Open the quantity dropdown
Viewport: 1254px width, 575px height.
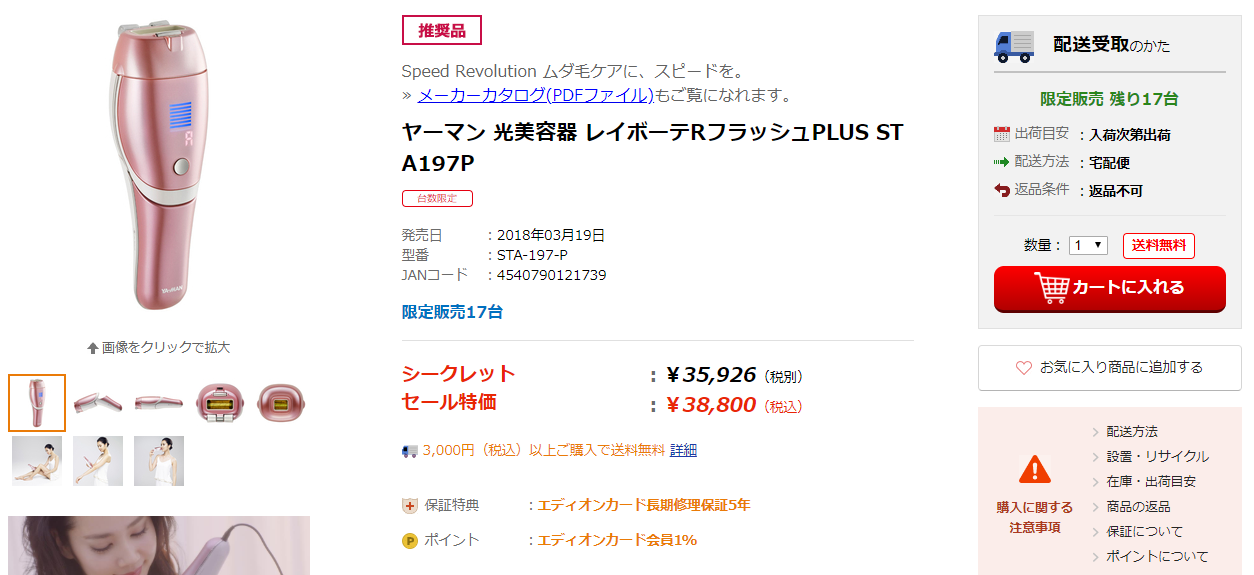(x=1088, y=245)
